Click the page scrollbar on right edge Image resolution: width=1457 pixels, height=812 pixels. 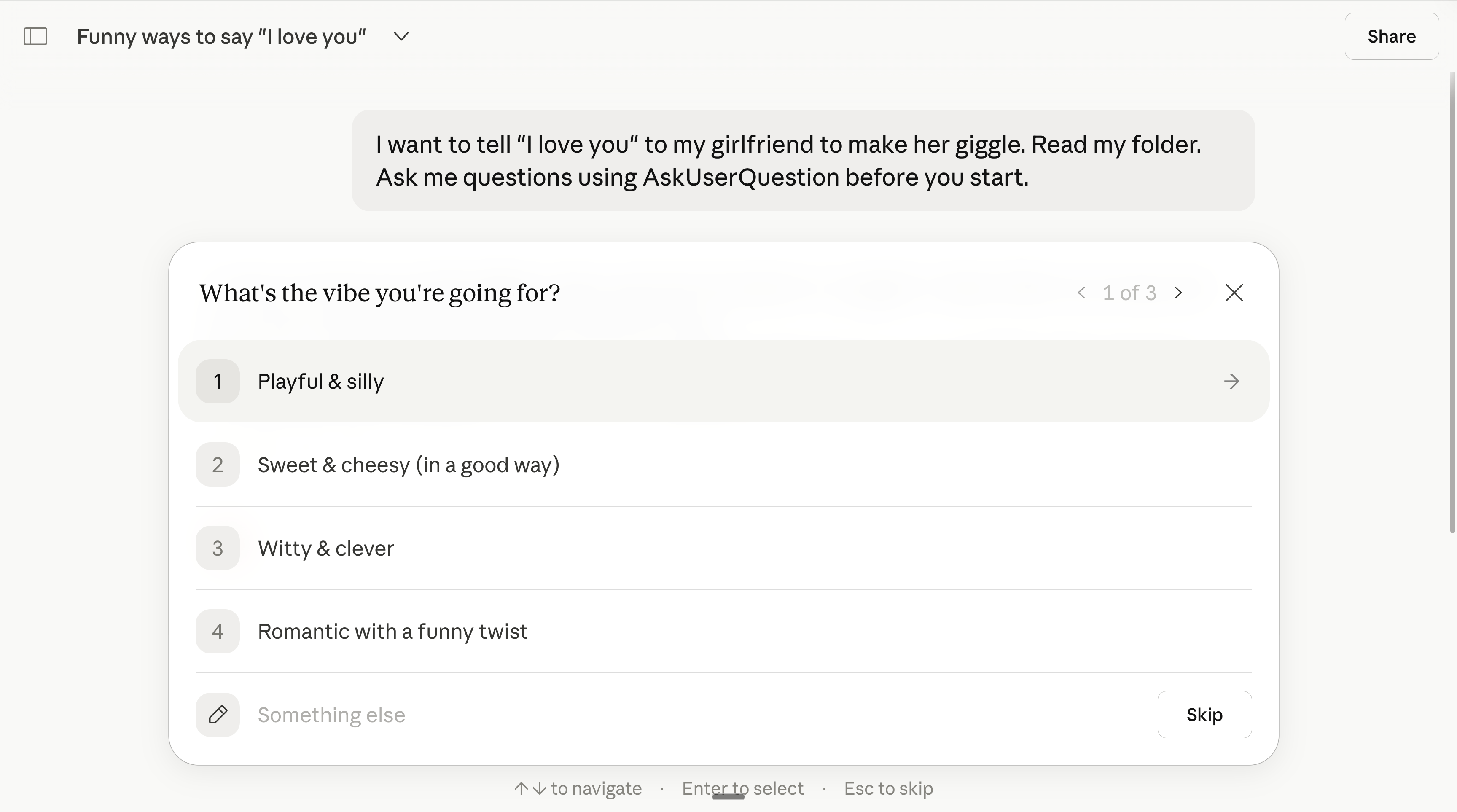tap(1452, 303)
